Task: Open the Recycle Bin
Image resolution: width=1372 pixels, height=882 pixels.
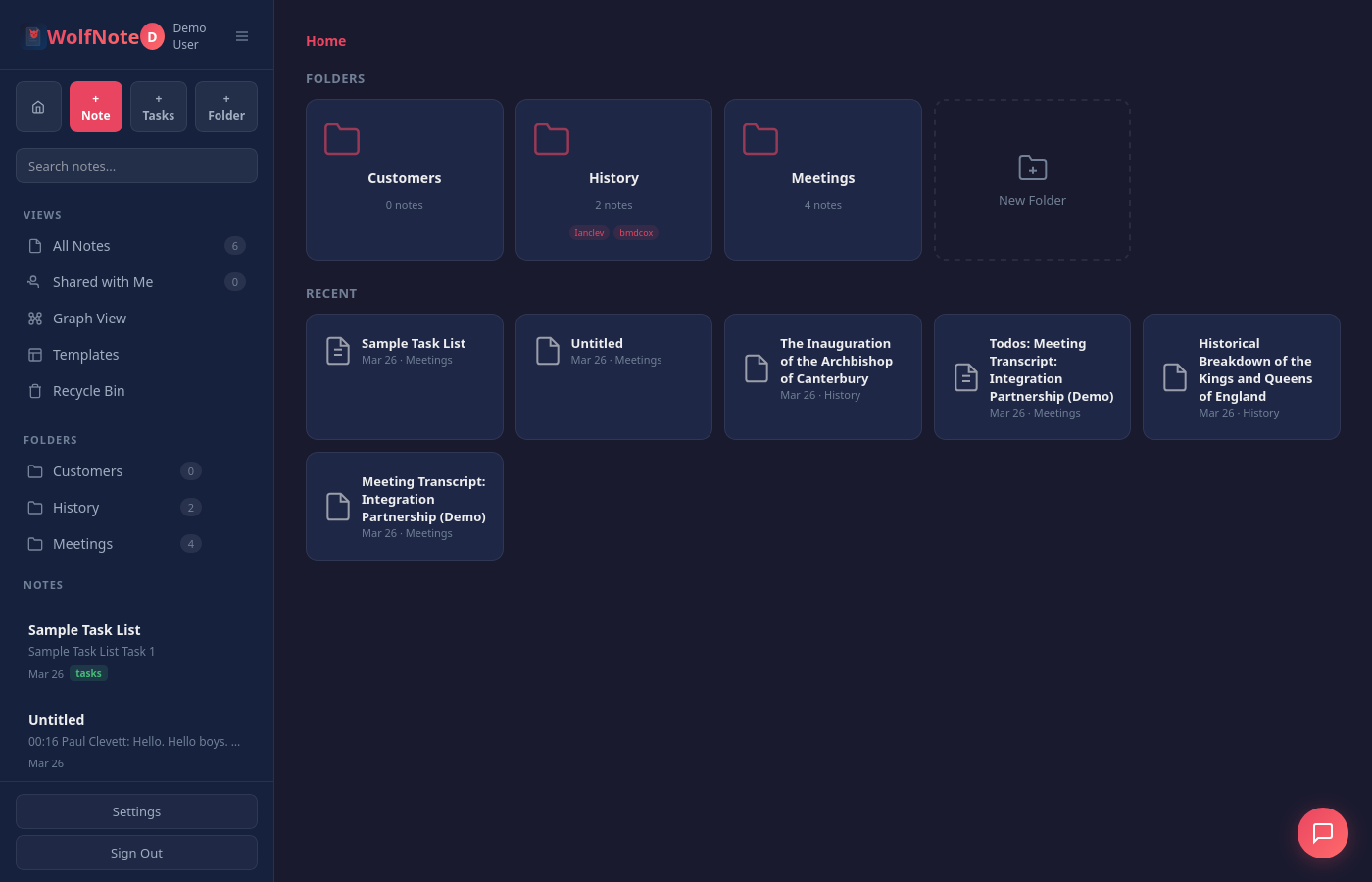Action: point(136,391)
